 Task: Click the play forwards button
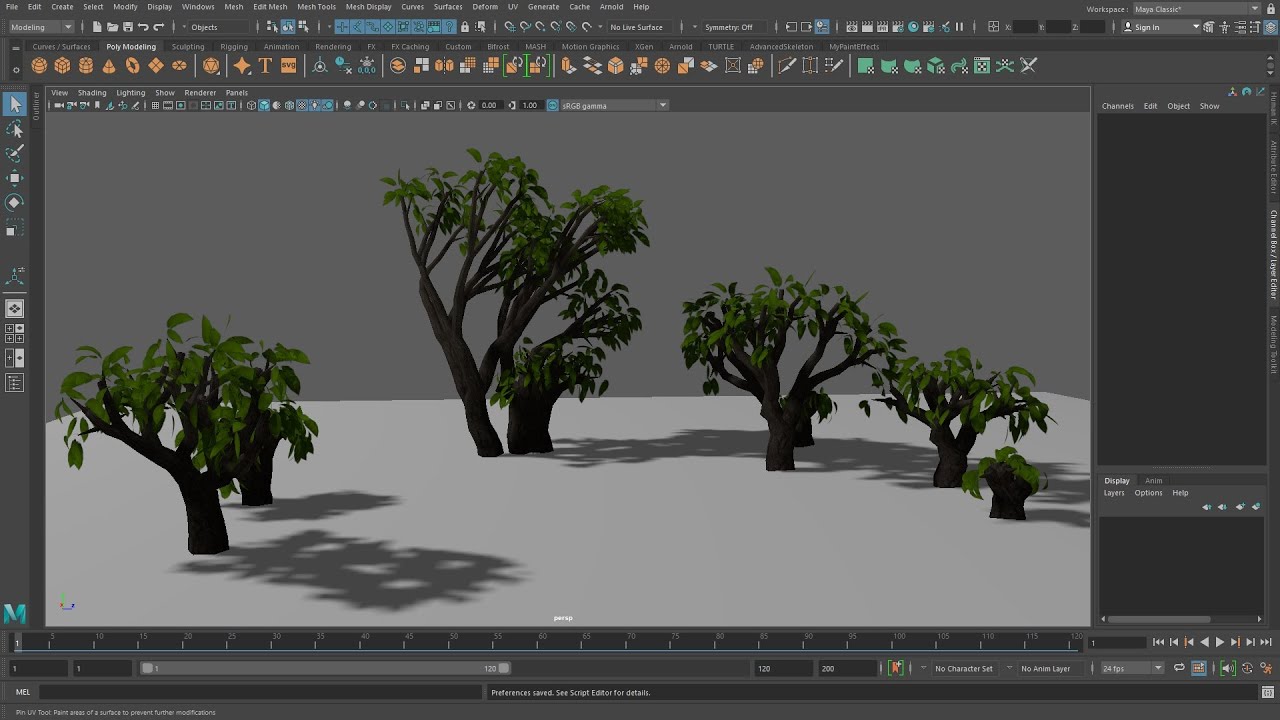click(x=1219, y=642)
